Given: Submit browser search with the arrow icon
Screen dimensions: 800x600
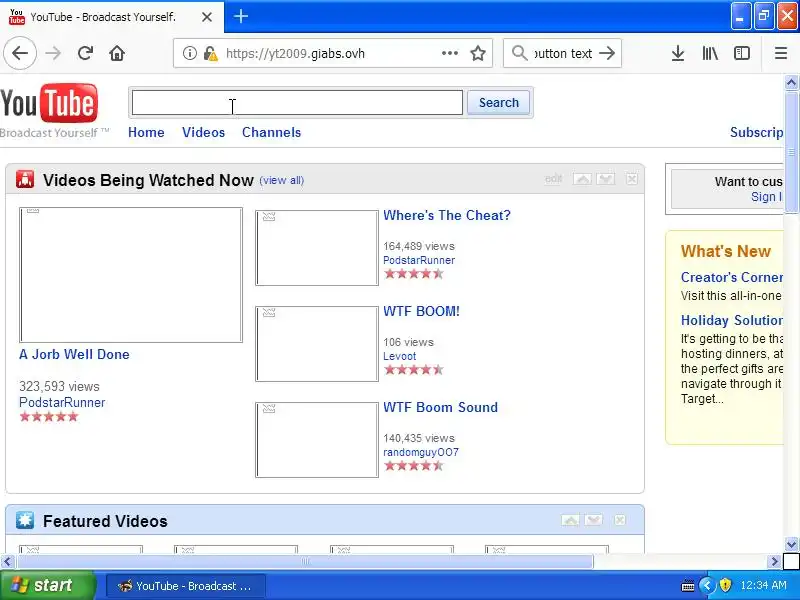Looking at the screenshot, I should [x=607, y=53].
